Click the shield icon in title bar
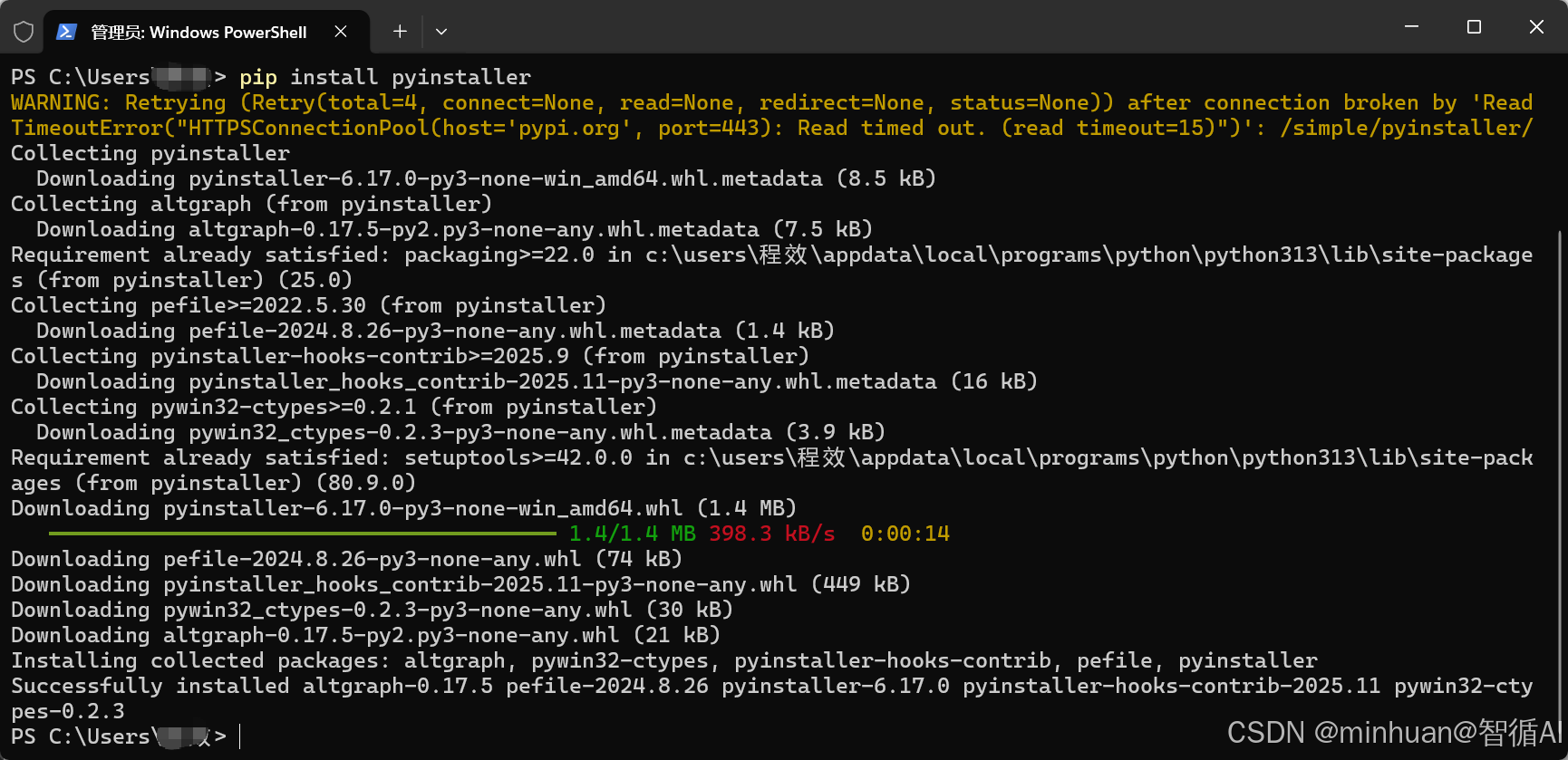Viewport: 1568px width, 760px height. [24, 32]
